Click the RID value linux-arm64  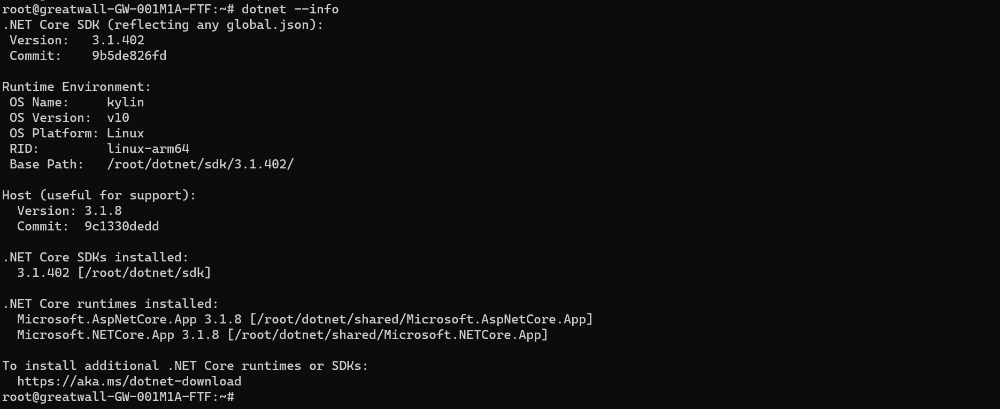click(x=148, y=149)
